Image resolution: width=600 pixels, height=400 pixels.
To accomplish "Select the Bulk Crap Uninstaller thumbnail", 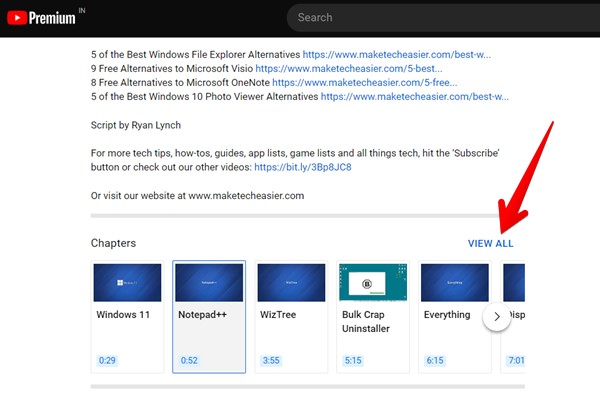I will [373, 282].
